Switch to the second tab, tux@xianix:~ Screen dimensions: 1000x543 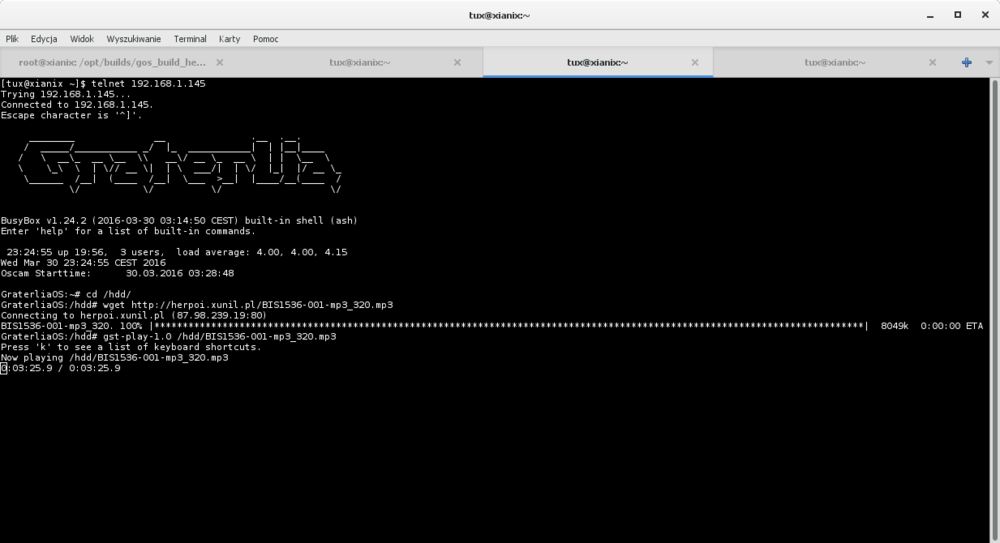(360, 62)
